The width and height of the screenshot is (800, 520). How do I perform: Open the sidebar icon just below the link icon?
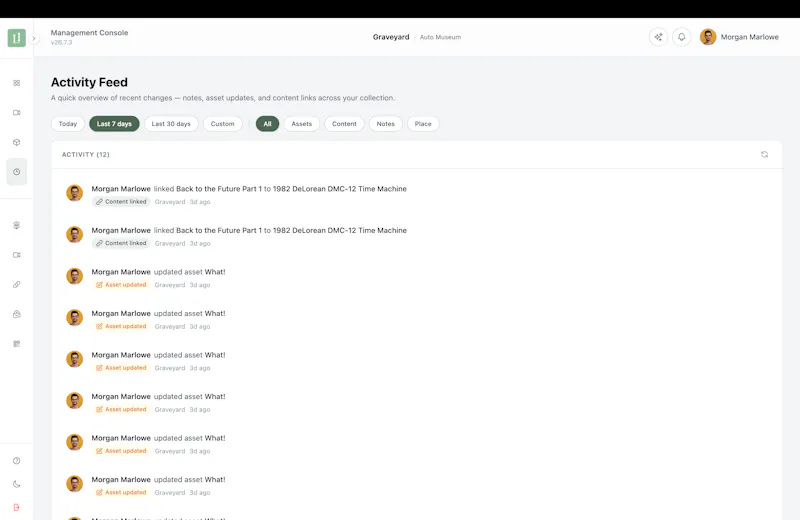16,314
